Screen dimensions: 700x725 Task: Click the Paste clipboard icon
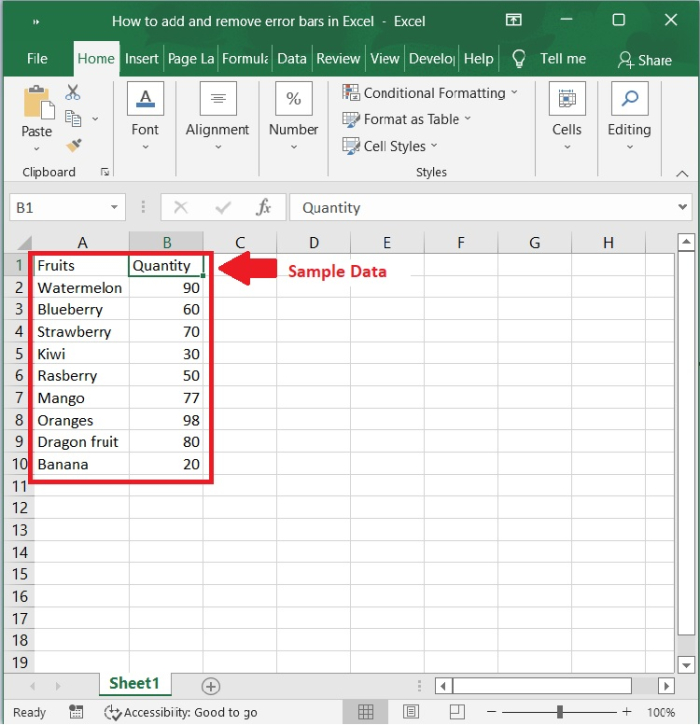point(38,102)
